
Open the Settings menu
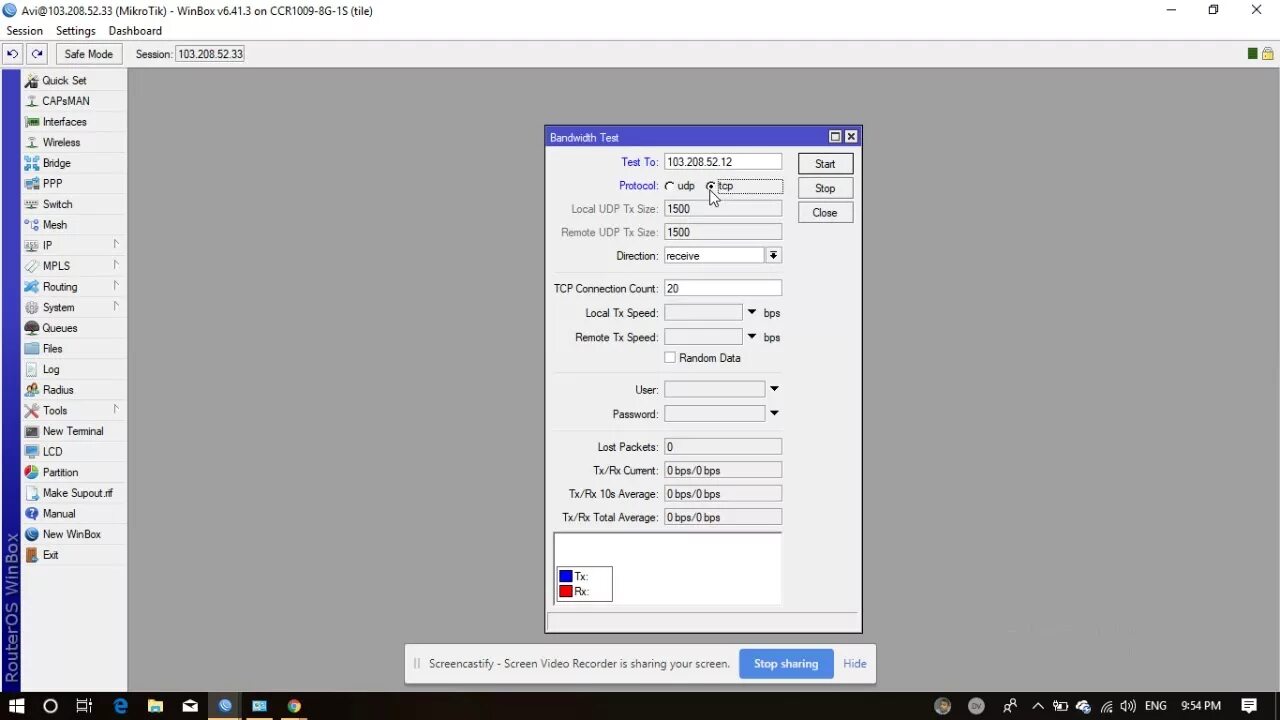coord(75,31)
